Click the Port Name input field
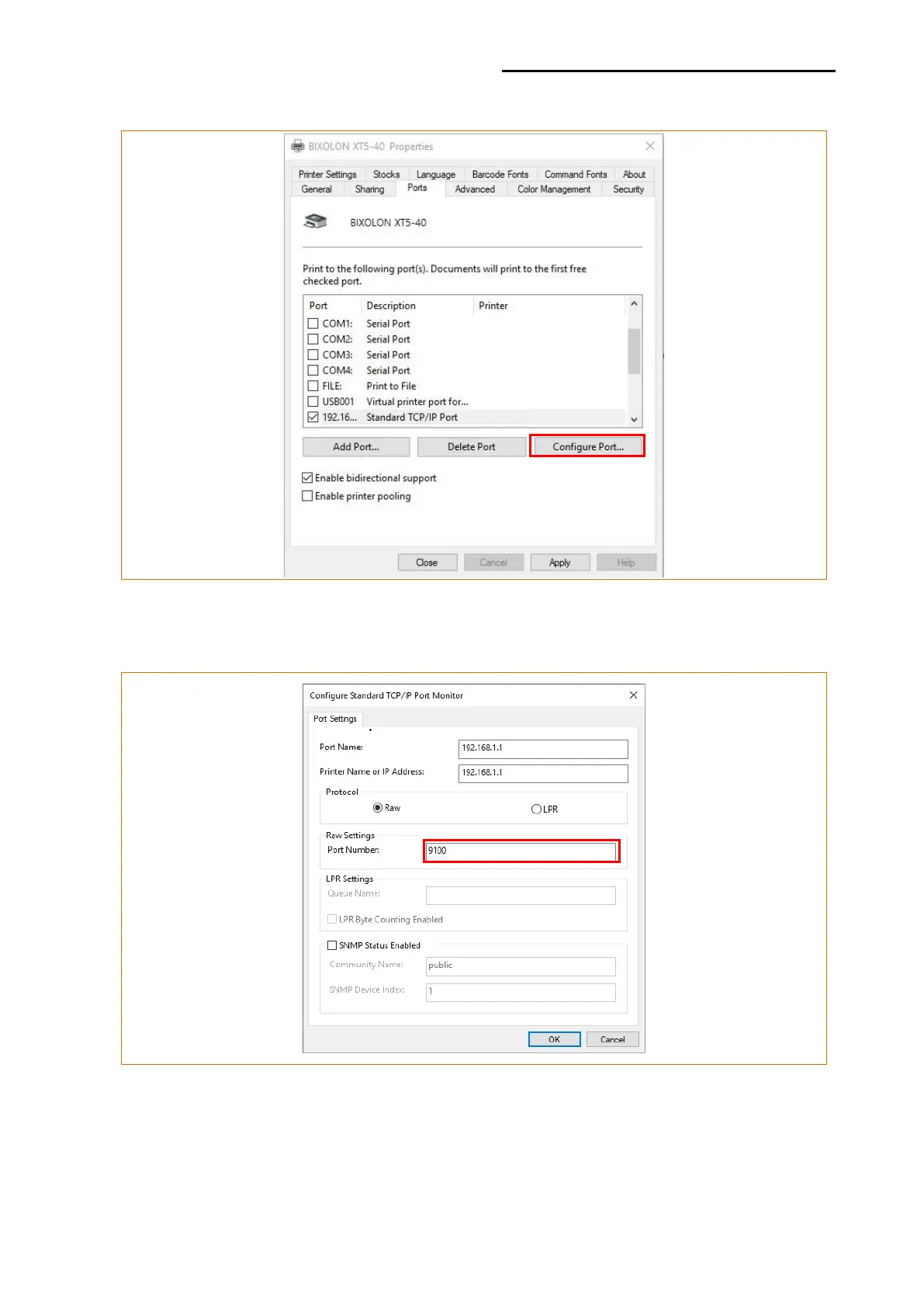The width and height of the screenshot is (924, 1307). click(x=543, y=748)
